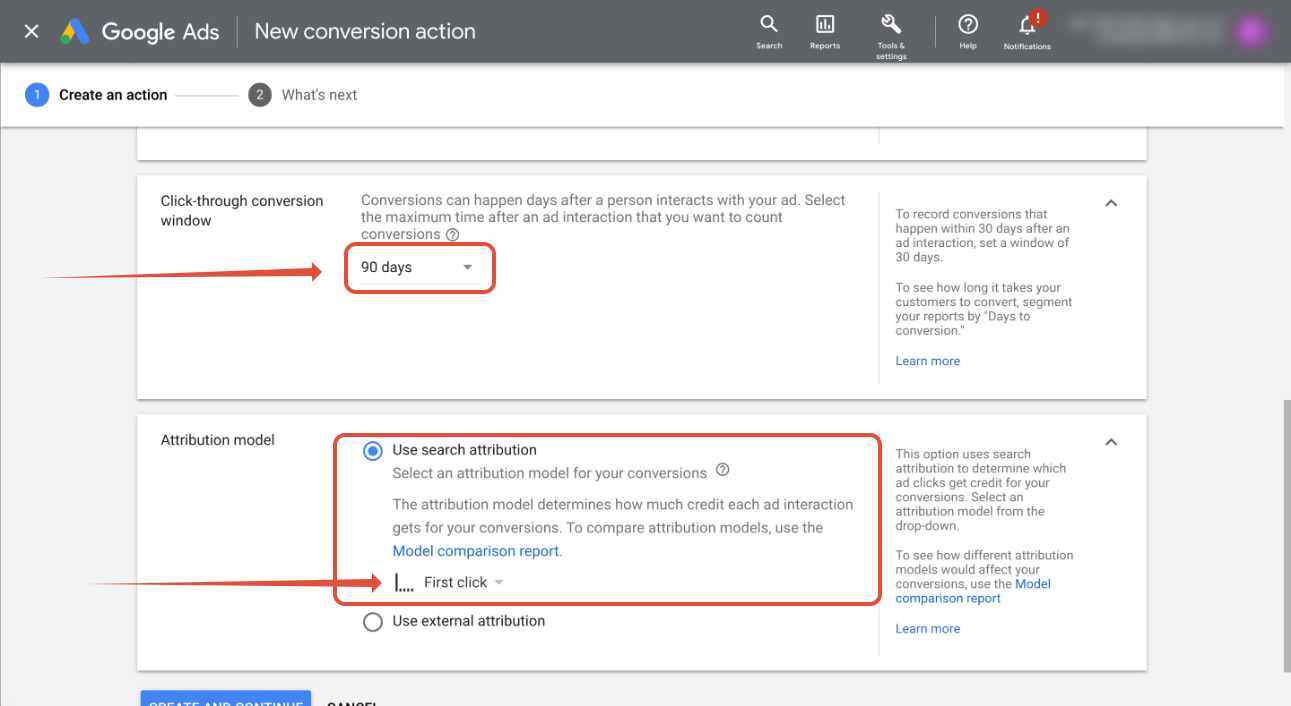Screen dimensions: 1291x706
Task: Open Tools & settings wrench icon
Action: [x=890, y=31]
